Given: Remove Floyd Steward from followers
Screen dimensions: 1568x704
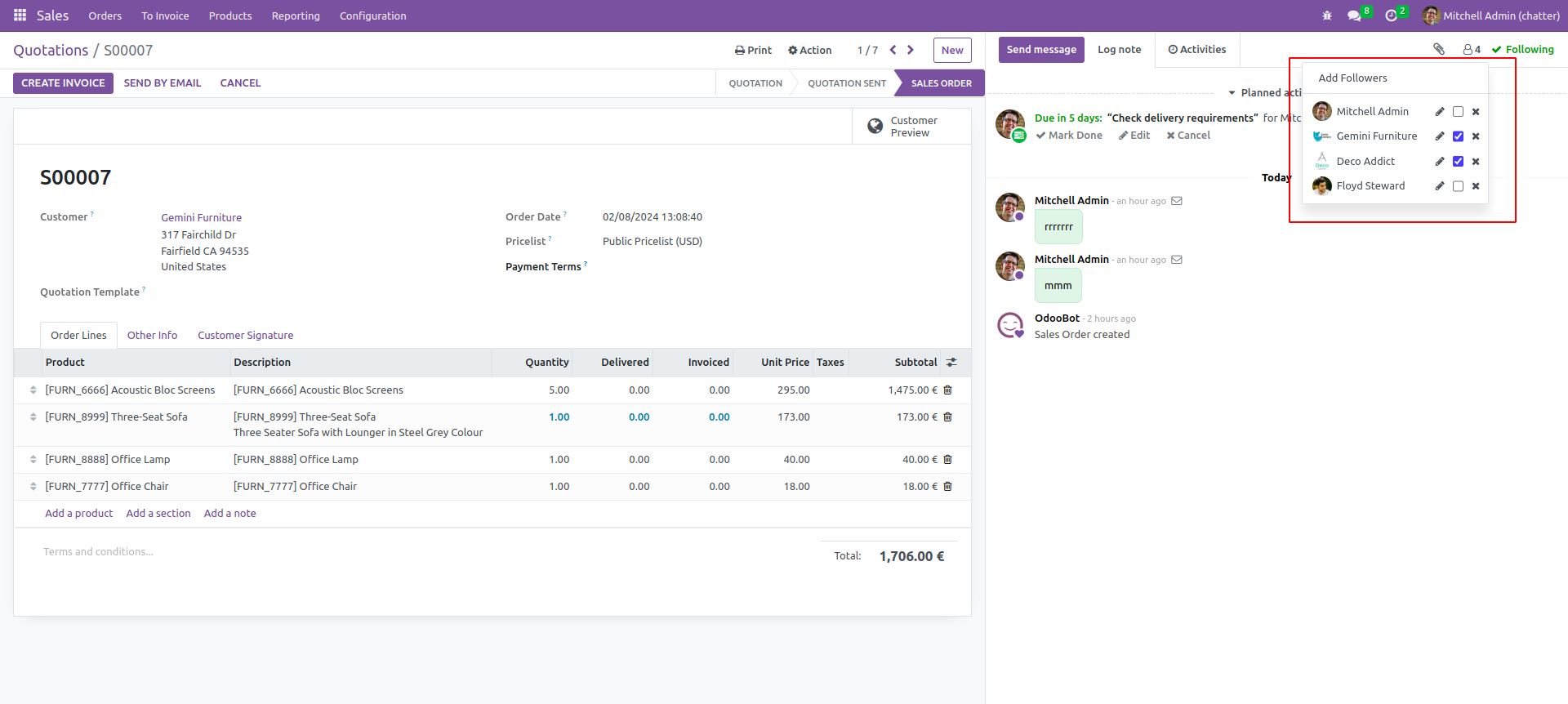Looking at the screenshot, I should click(1476, 186).
